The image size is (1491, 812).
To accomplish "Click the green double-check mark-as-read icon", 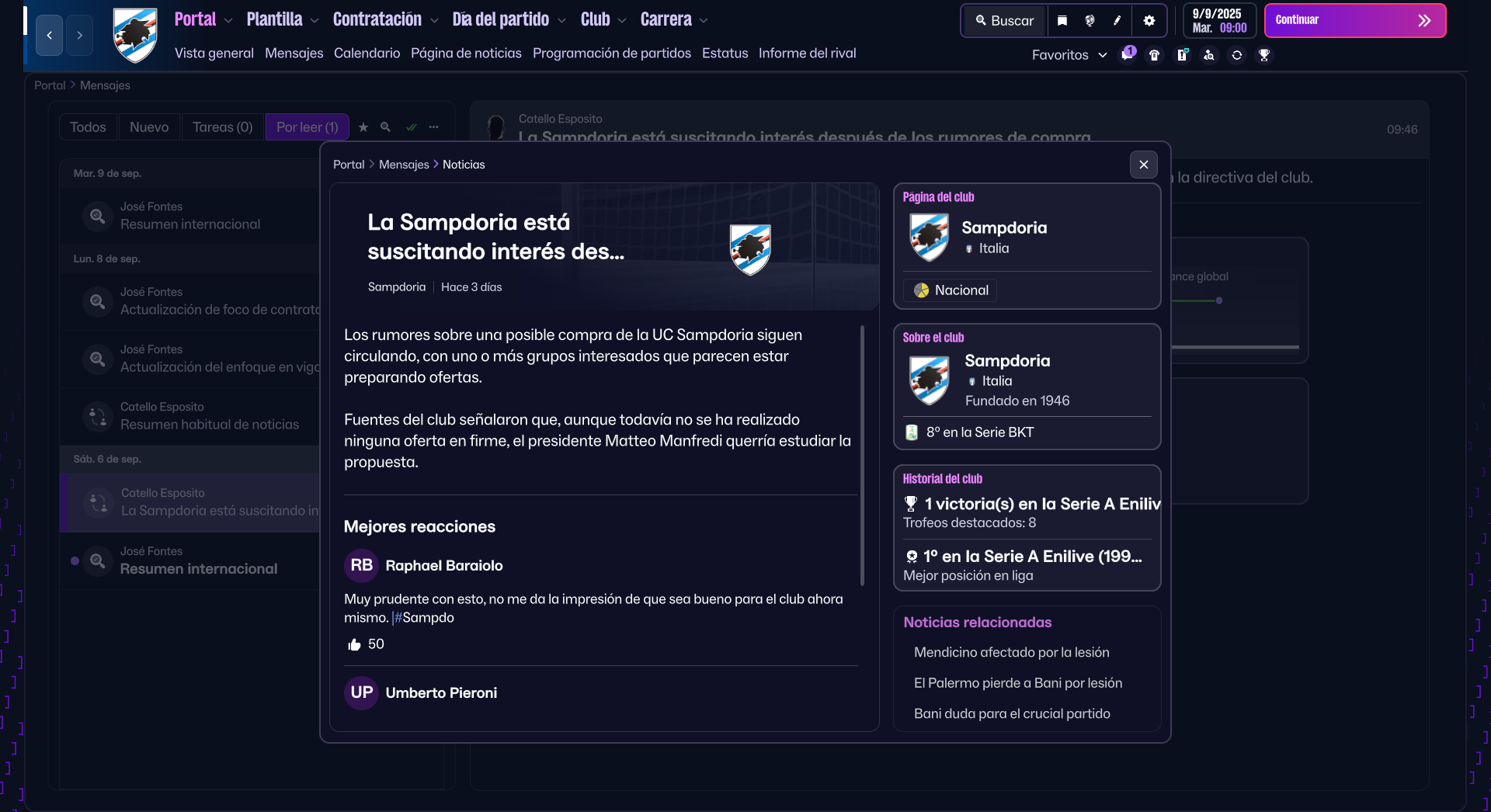I will tap(412, 127).
